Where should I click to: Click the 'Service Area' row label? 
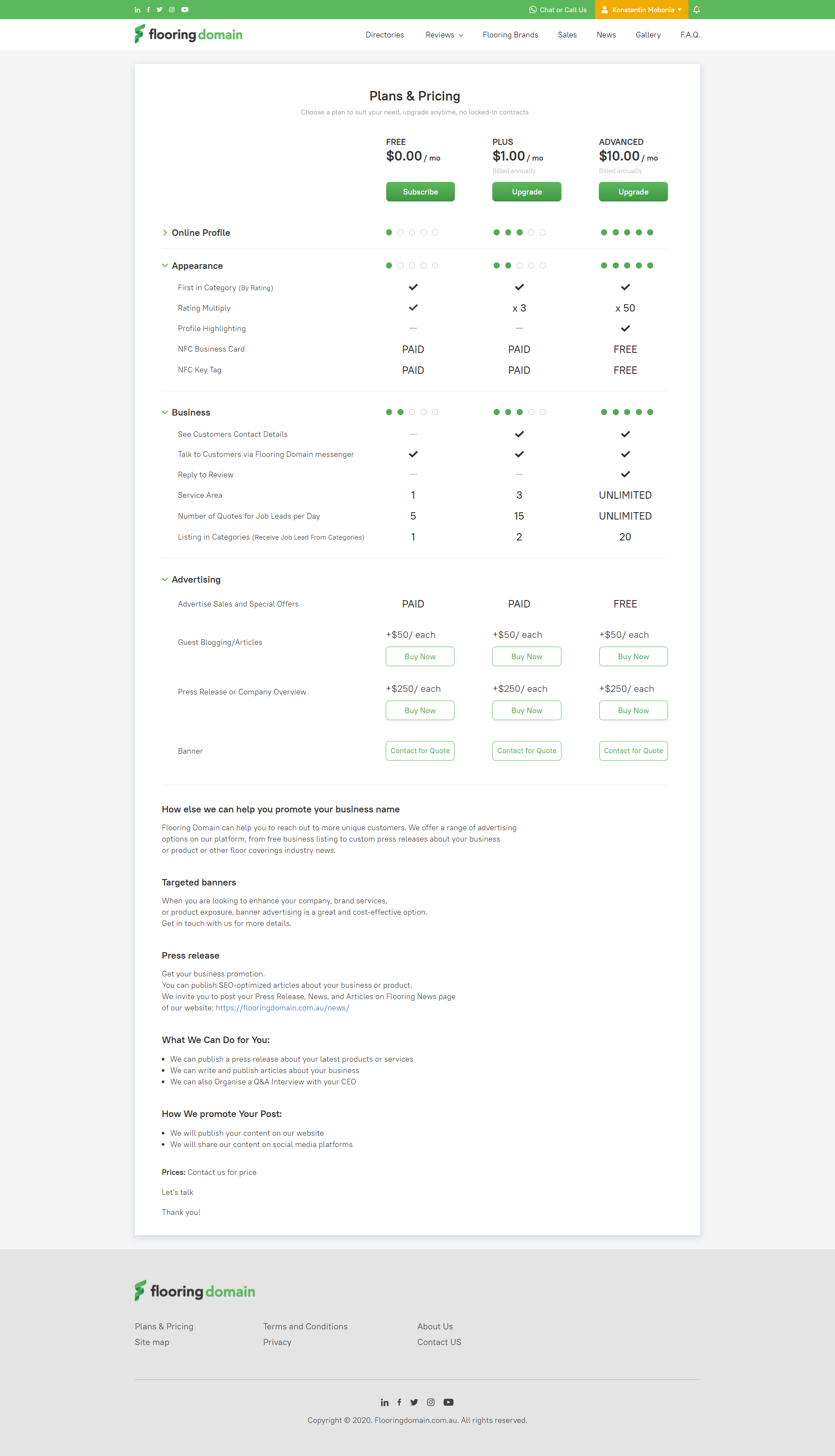click(x=200, y=495)
